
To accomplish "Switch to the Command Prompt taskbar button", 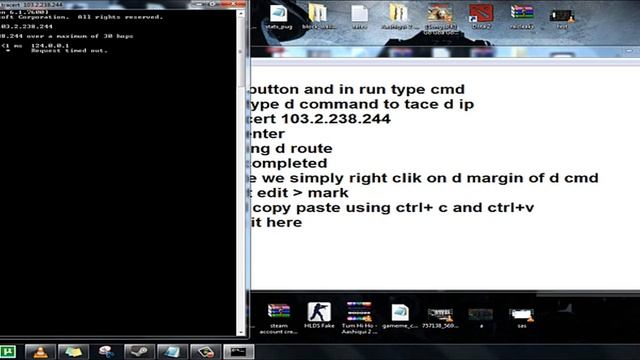I will pos(238,352).
